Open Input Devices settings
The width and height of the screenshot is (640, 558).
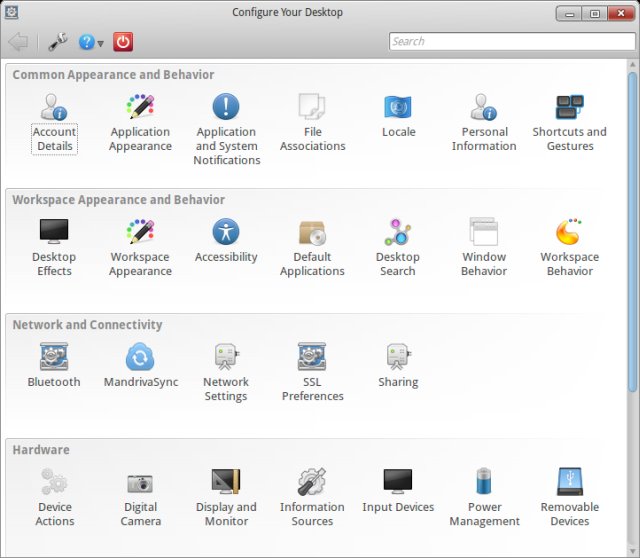(x=398, y=491)
